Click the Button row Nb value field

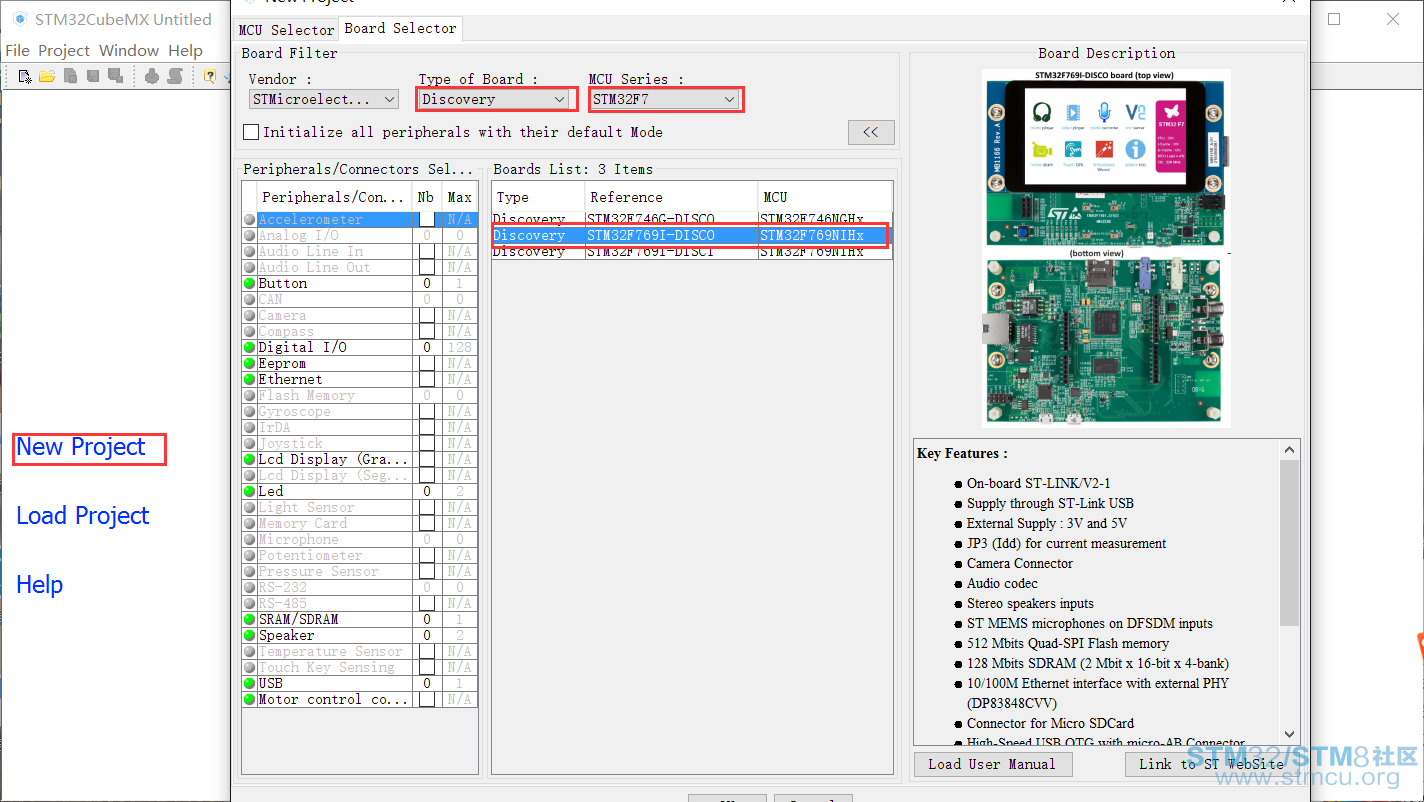pyautogui.click(x=427, y=284)
